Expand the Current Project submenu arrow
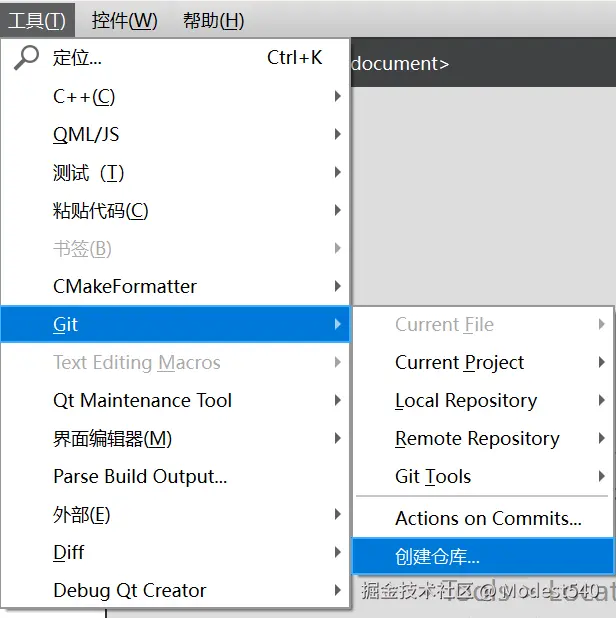Viewport: 616px width, 618px height. click(602, 363)
